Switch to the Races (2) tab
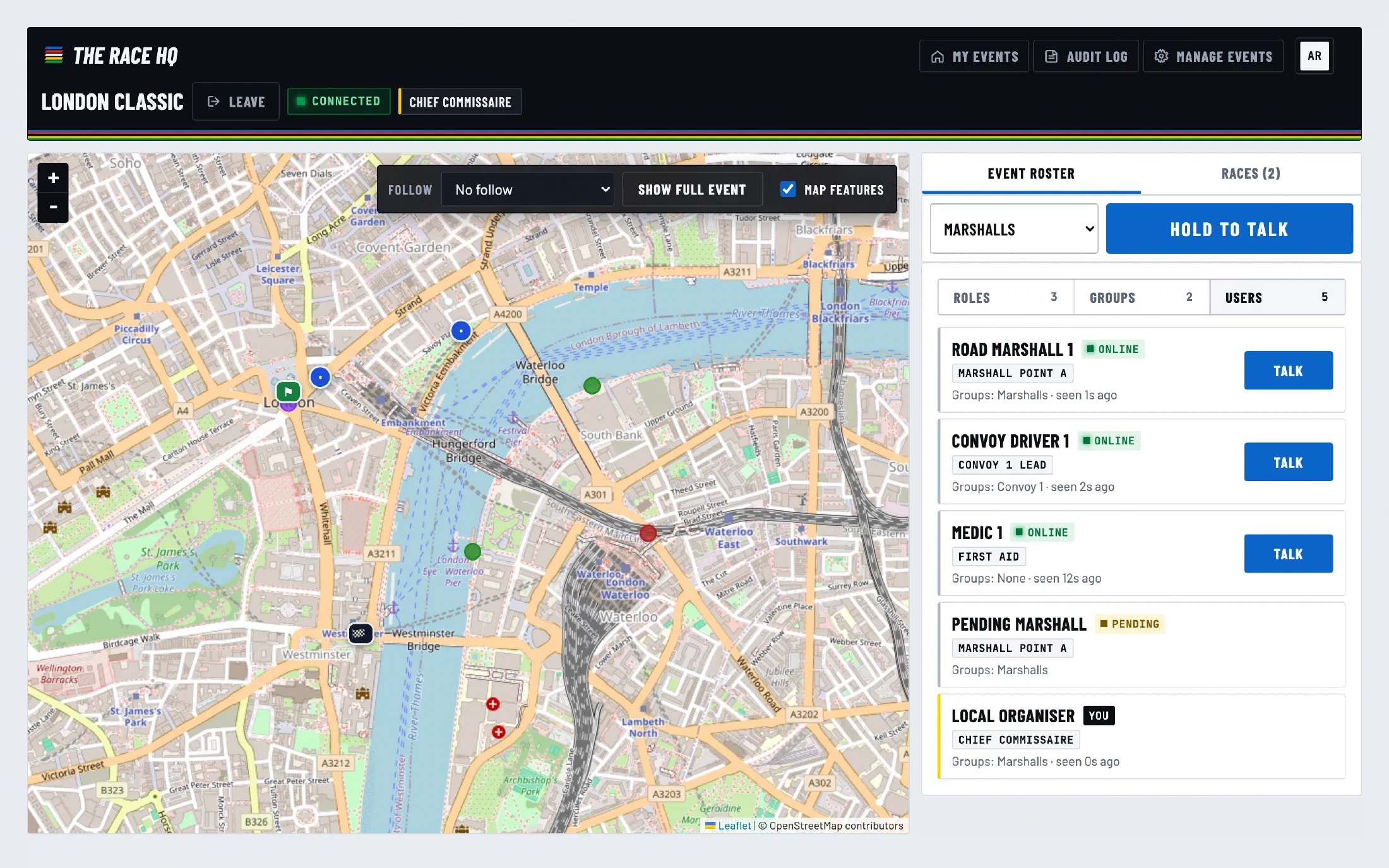1389x868 pixels. 1250,174
